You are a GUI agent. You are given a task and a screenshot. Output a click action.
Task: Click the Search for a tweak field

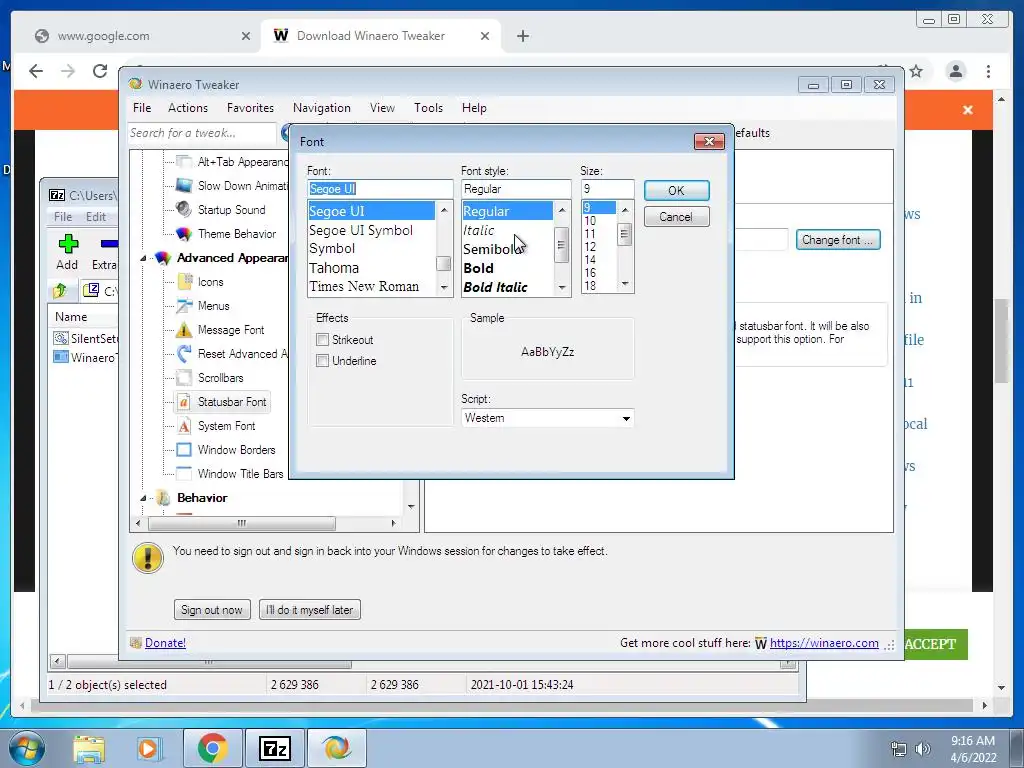[202, 133]
